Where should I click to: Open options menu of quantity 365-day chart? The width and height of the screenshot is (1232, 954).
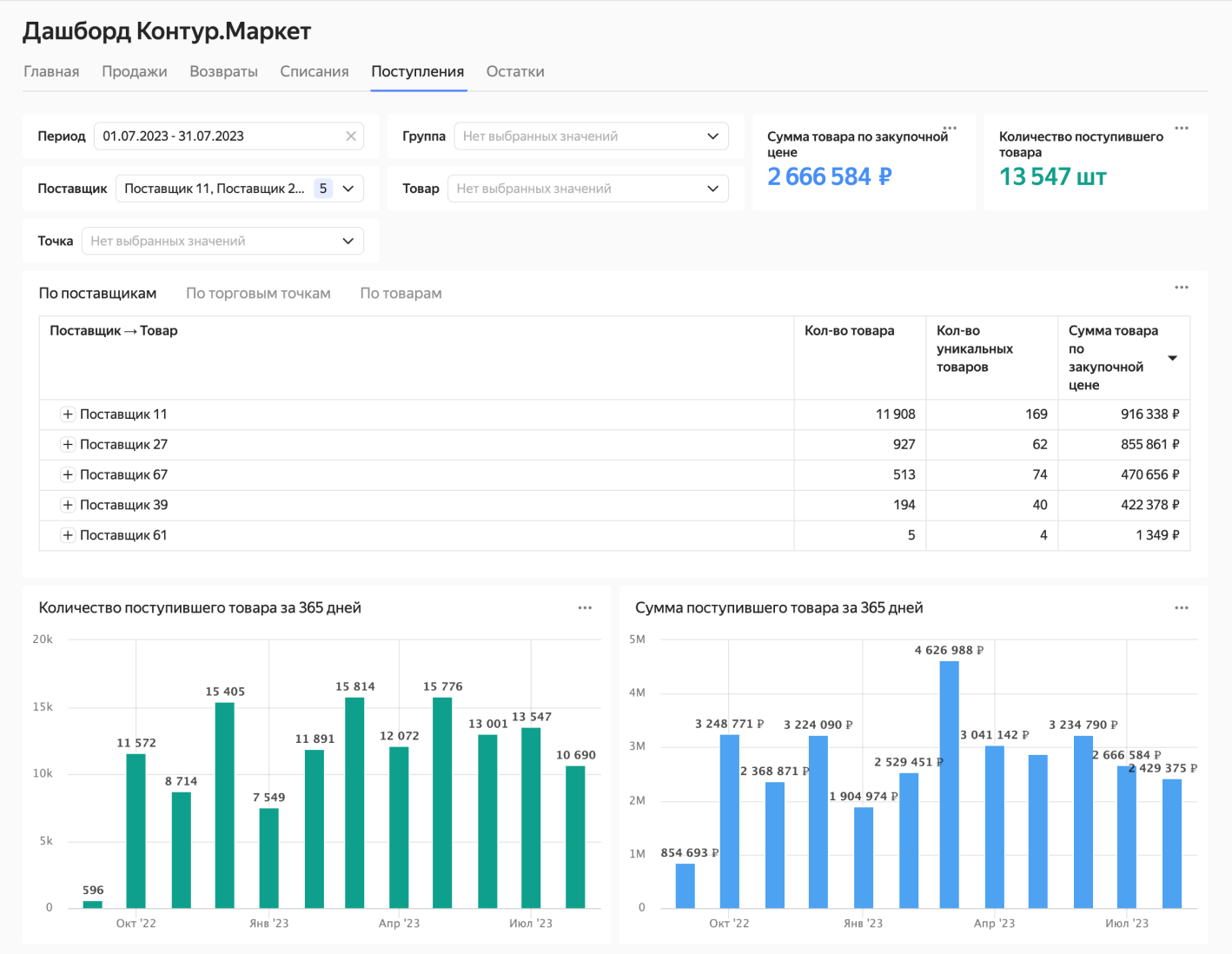pyautogui.click(x=585, y=608)
